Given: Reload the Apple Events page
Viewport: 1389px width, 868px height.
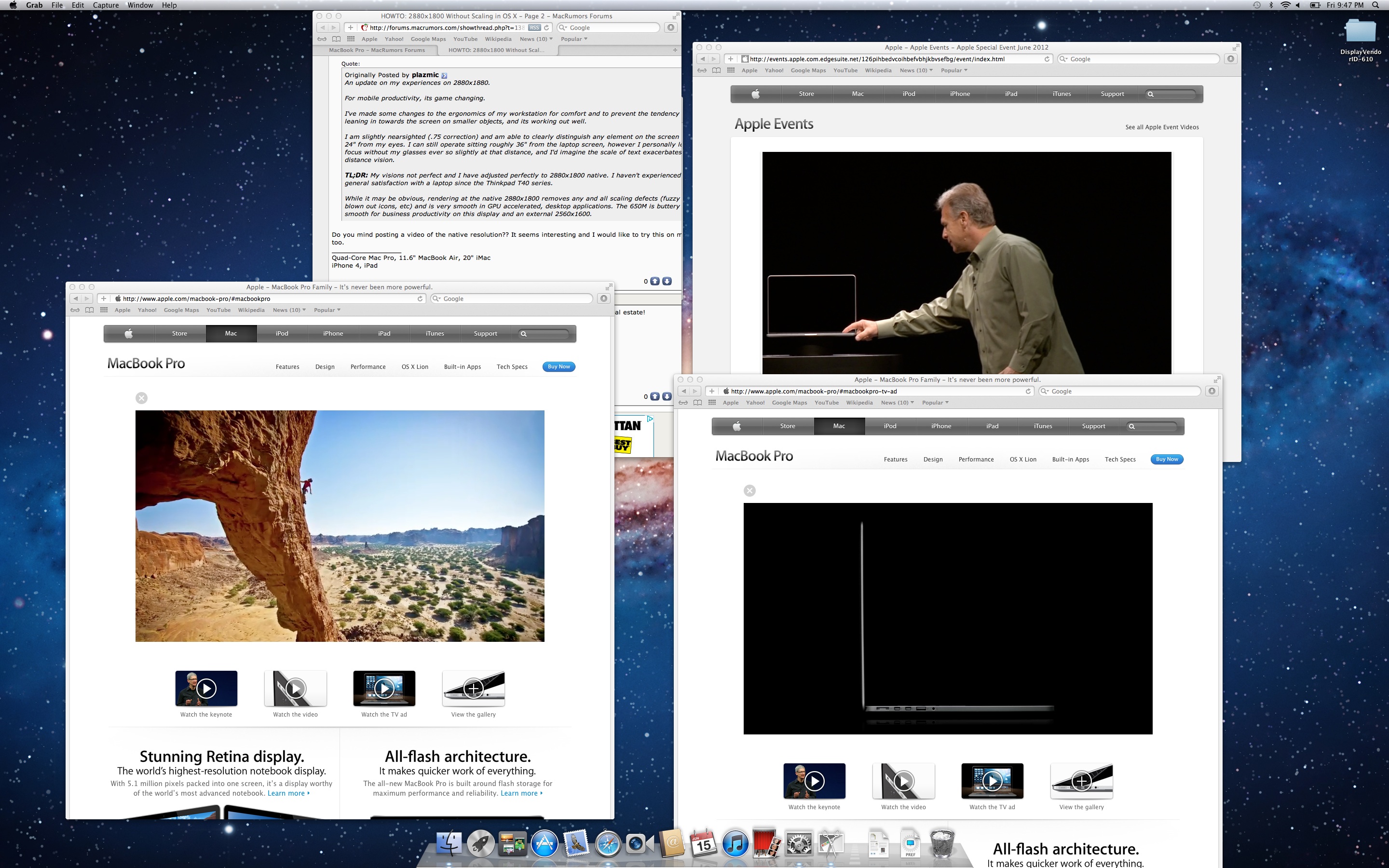Looking at the screenshot, I should (x=1047, y=59).
